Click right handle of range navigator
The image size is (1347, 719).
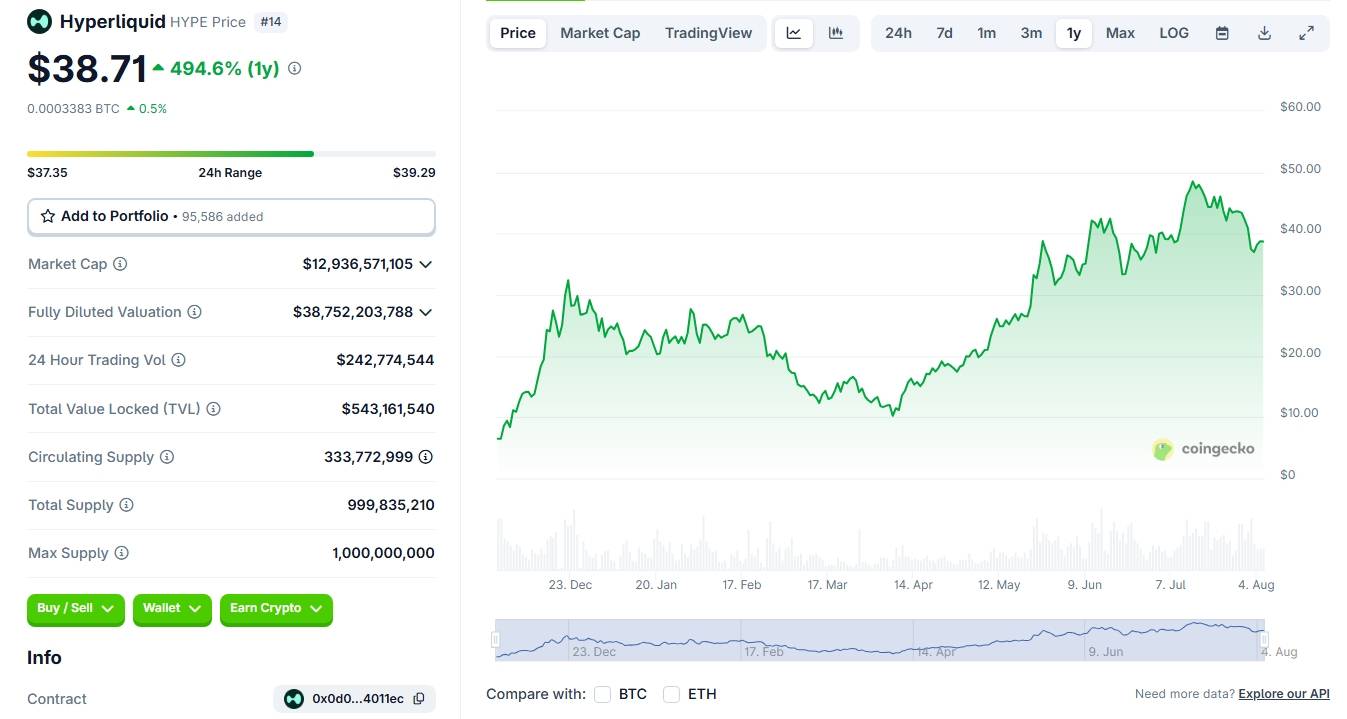pyautogui.click(x=1264, y=639)
